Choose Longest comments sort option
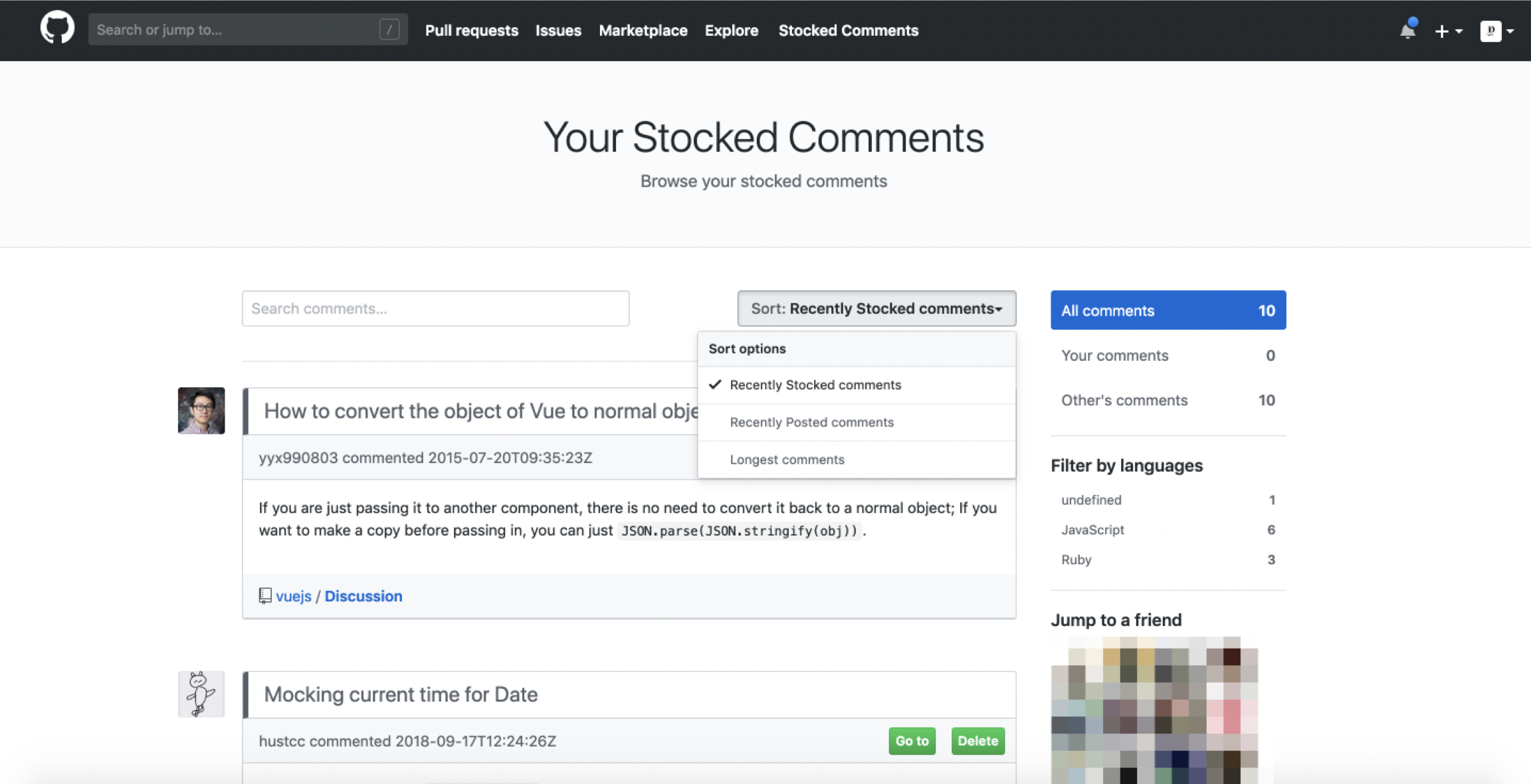Image resolution: width=1531 pixels, height=784 pixels. point(787,460)
